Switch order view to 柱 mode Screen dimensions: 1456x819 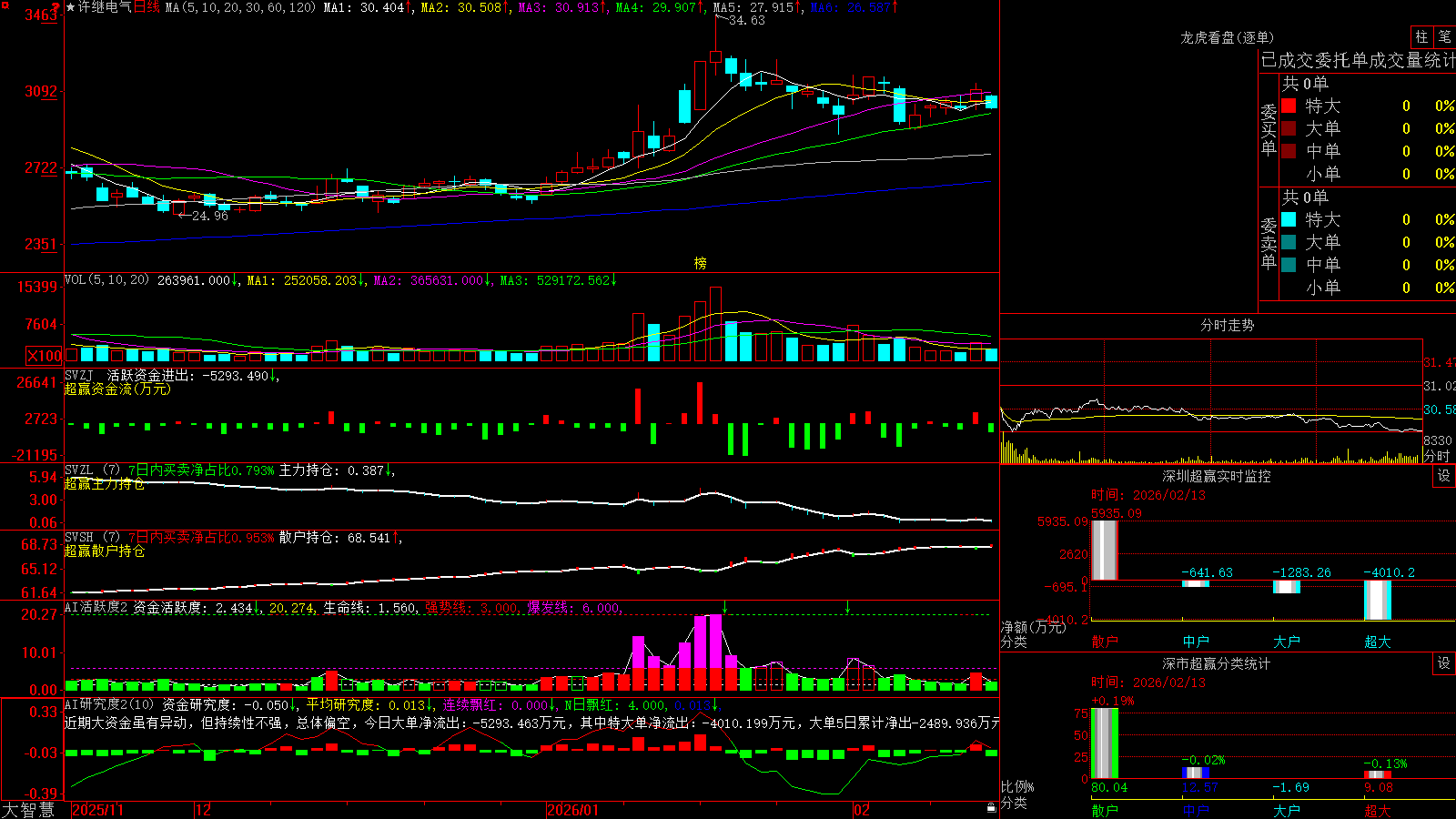click(1421, 37)
